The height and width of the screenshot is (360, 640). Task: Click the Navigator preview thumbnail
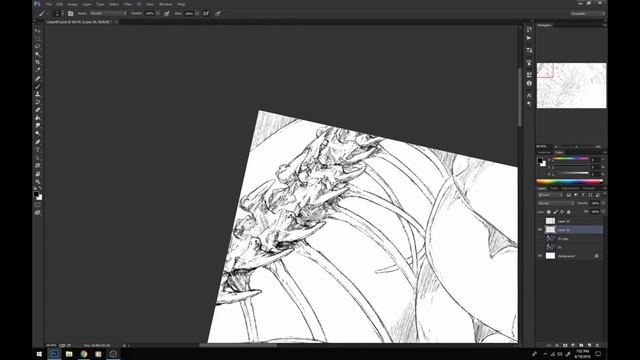coord(571,85)
